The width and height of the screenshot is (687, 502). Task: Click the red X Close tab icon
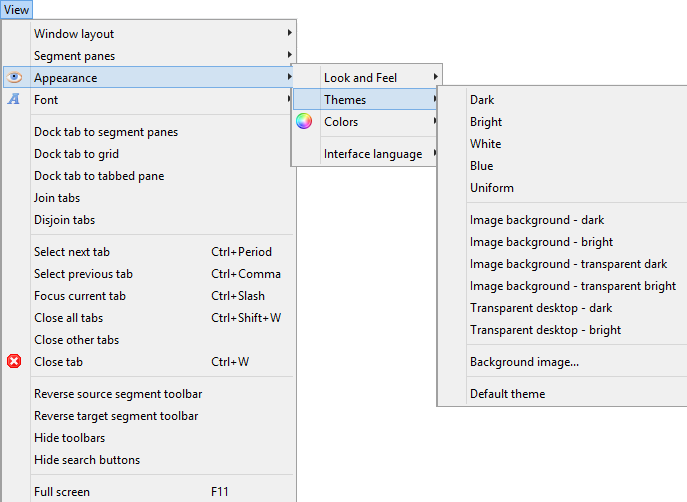coord(14,361)
